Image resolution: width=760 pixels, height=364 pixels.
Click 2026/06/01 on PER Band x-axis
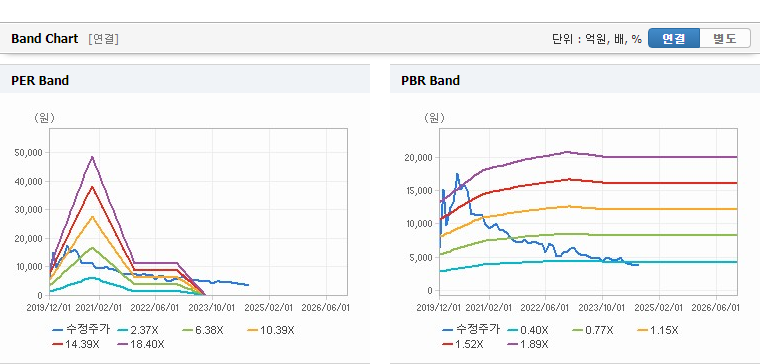coord(325,308)
